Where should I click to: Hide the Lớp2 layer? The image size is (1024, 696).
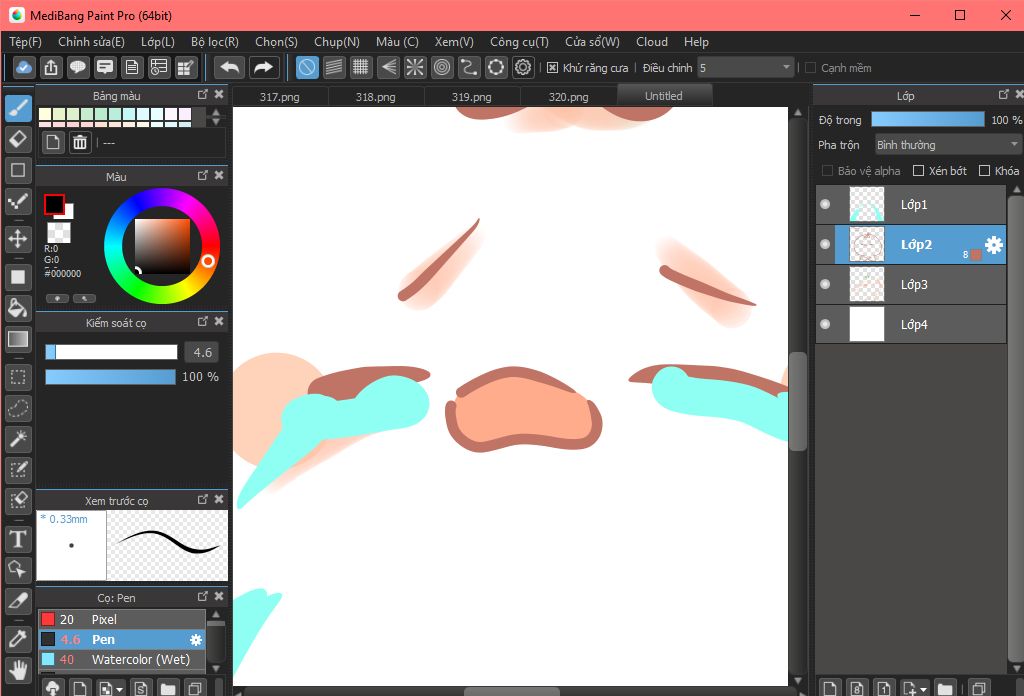click(825, 244)
